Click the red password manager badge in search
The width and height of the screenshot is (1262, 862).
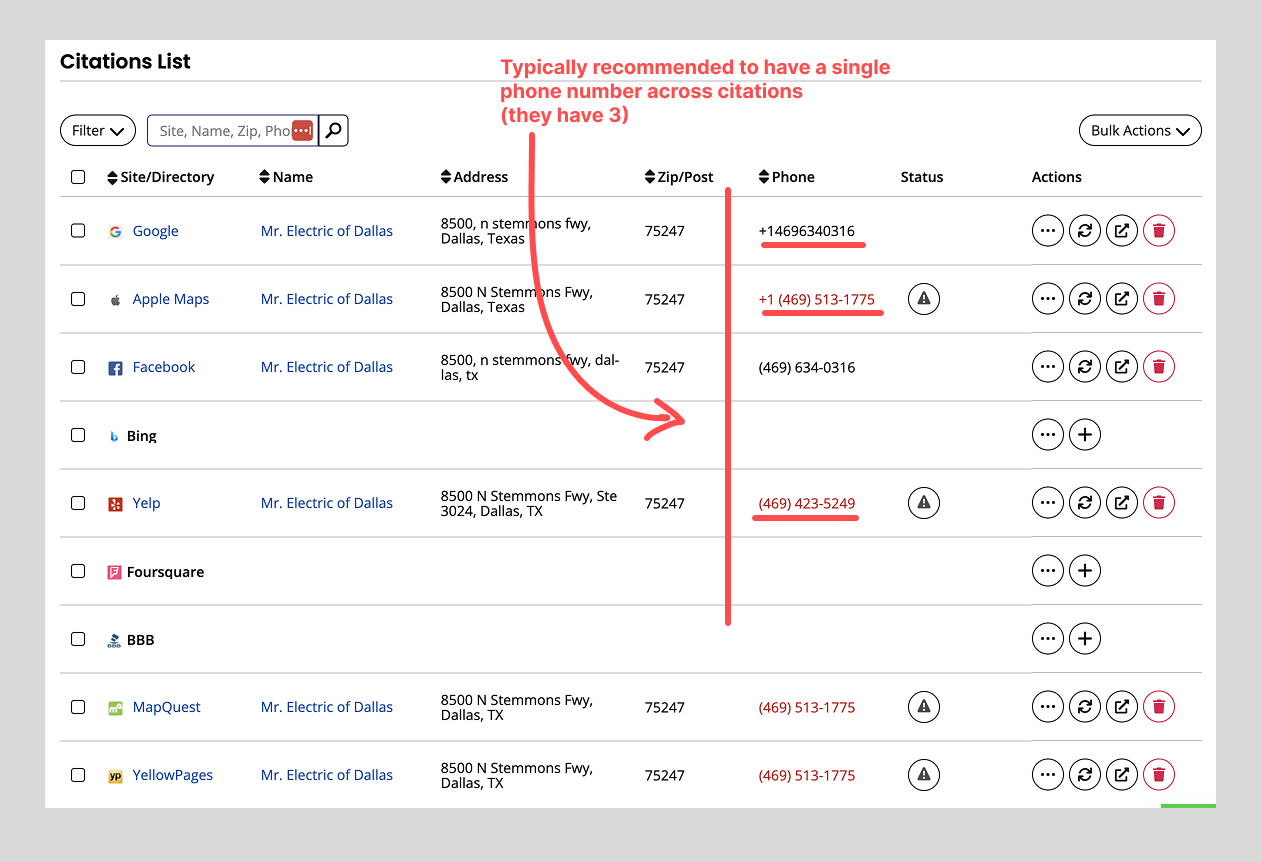[x=303, y=131]
